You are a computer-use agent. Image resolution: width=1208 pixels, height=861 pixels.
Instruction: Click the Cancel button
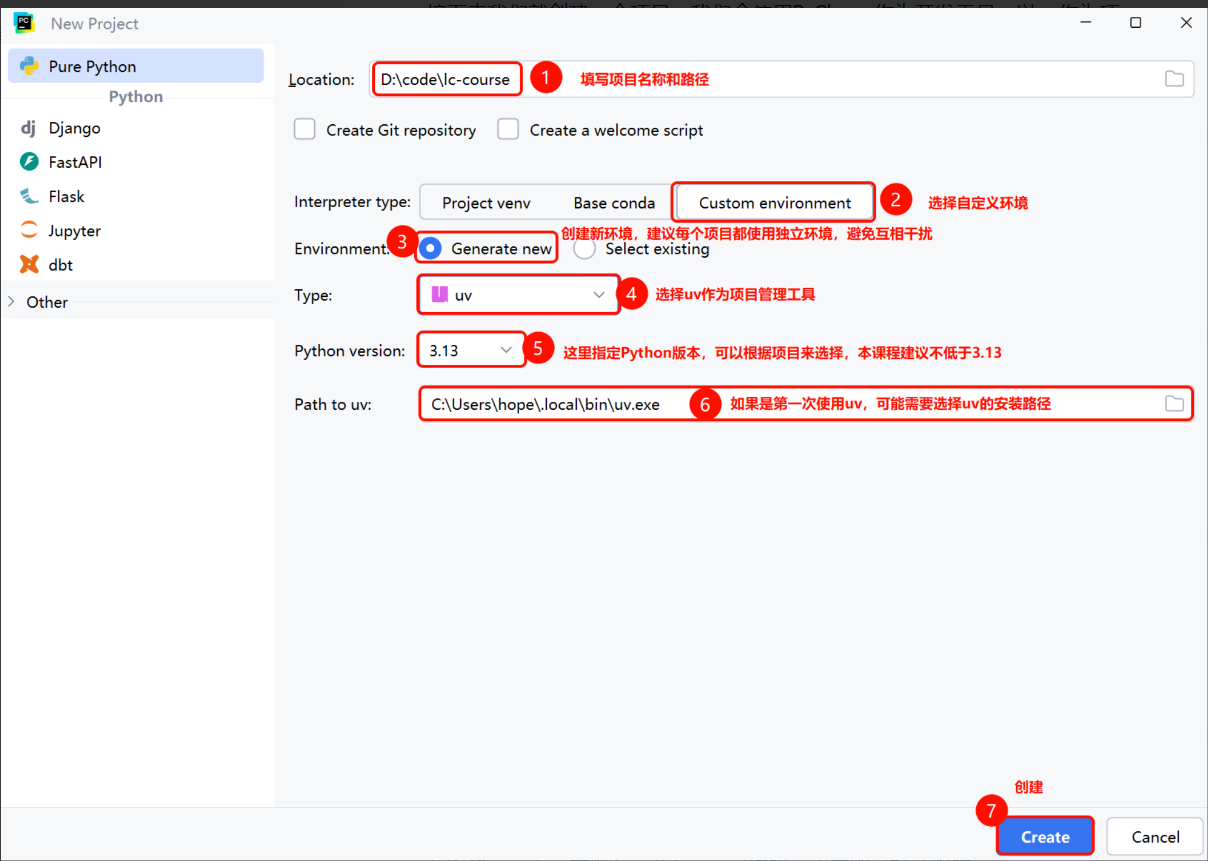1156,837
